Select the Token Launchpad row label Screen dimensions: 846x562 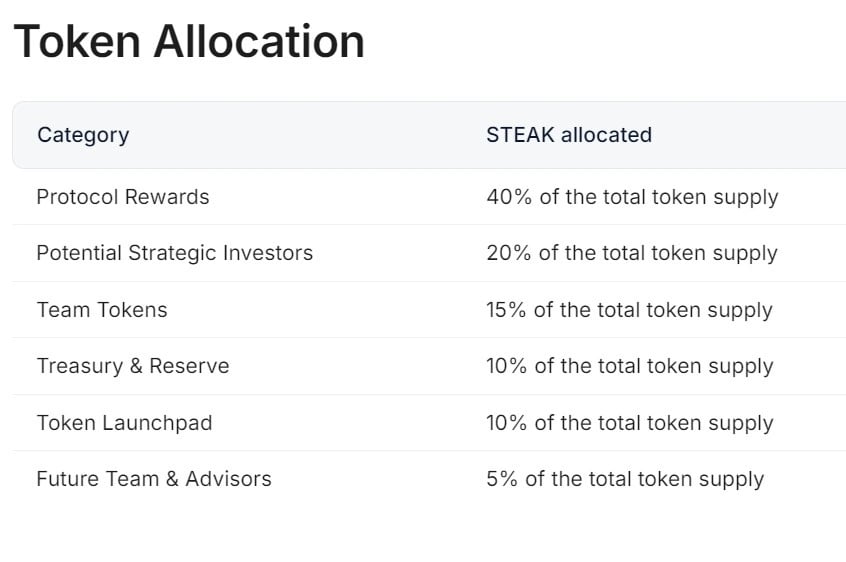pyautogui.click(x=124, y=423)
